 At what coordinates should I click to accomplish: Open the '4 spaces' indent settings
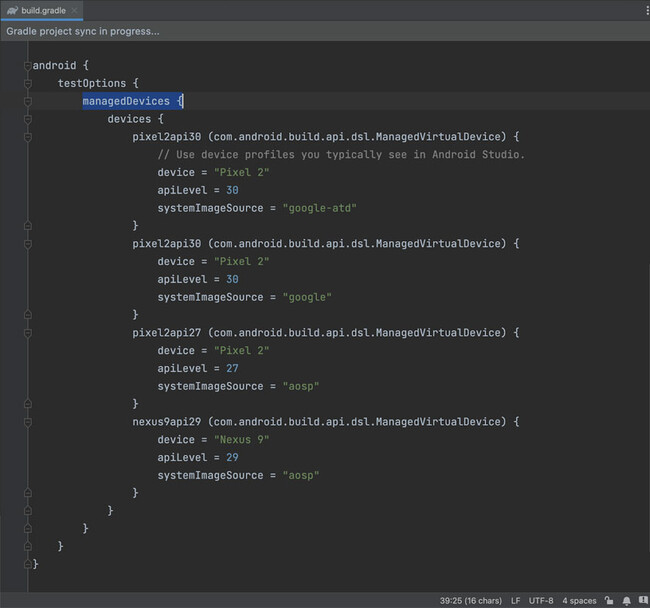(579, 601)
